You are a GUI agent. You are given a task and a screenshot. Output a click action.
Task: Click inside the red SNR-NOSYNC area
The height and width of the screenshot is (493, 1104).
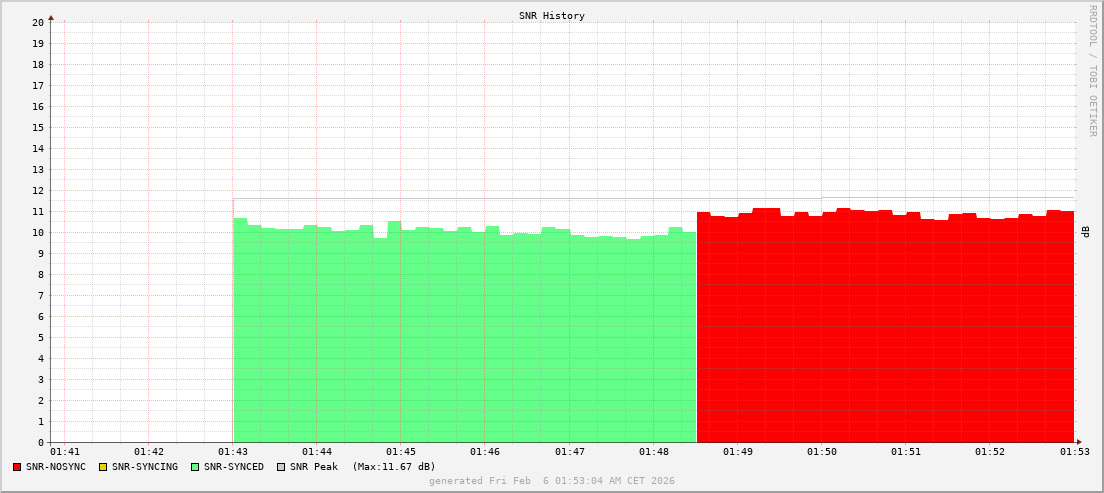tap(885, 330)
